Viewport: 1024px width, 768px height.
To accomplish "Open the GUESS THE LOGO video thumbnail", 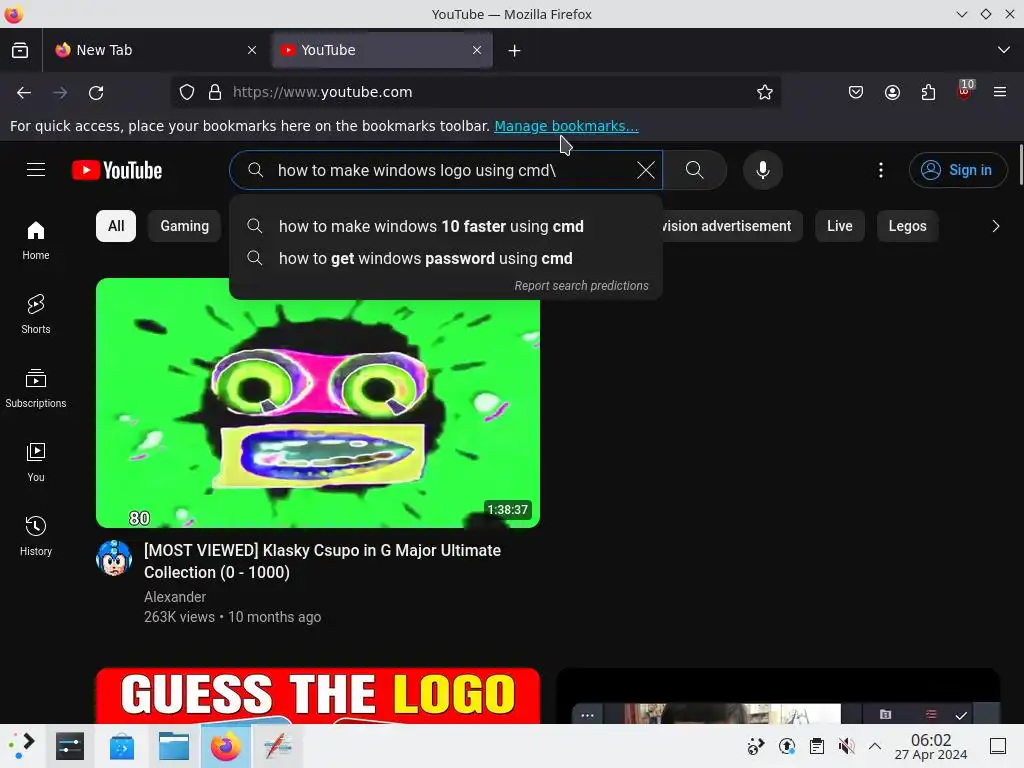I will (x=318, y=696).
